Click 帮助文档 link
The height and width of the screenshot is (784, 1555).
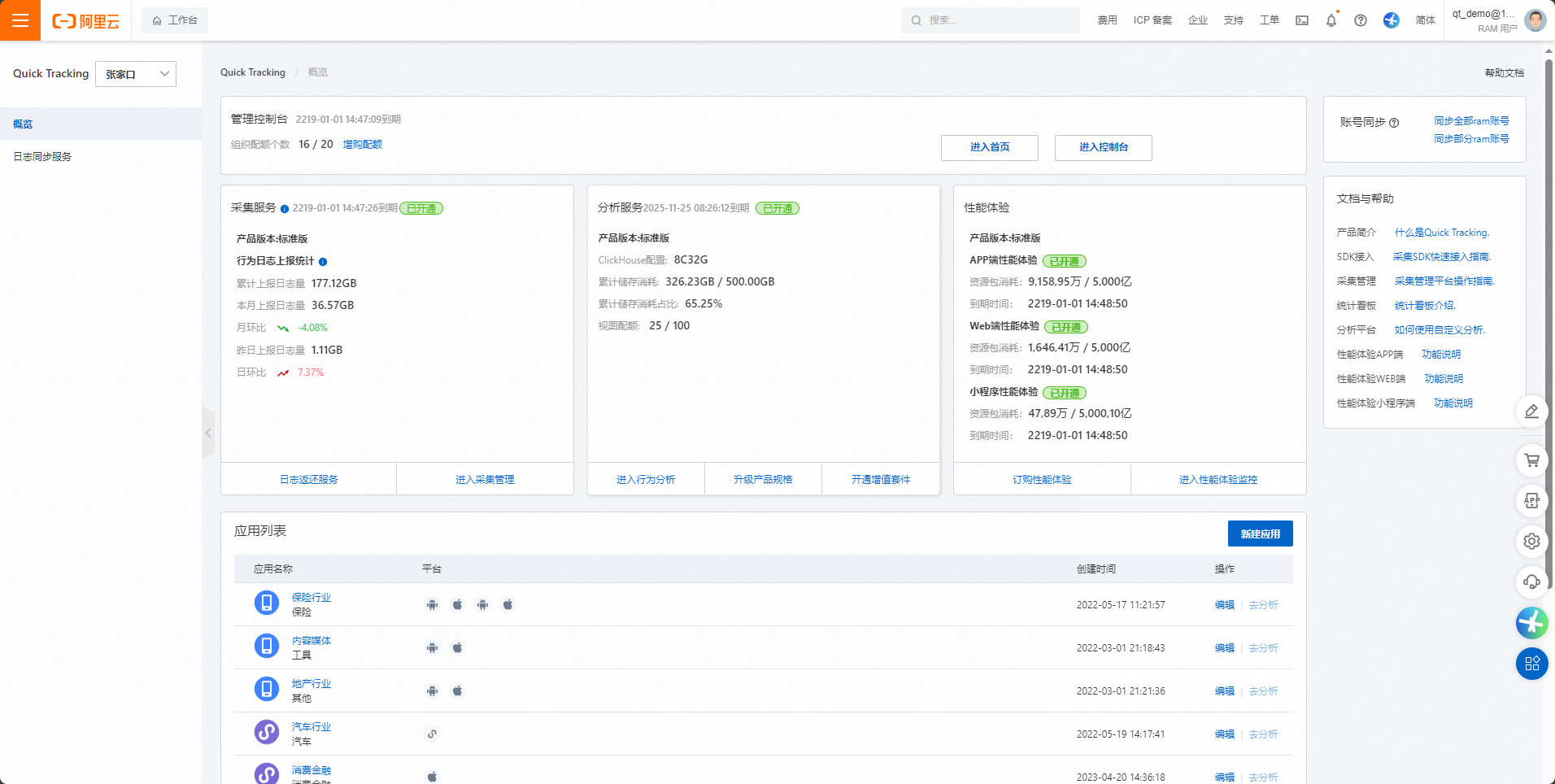coord(1505,72)
